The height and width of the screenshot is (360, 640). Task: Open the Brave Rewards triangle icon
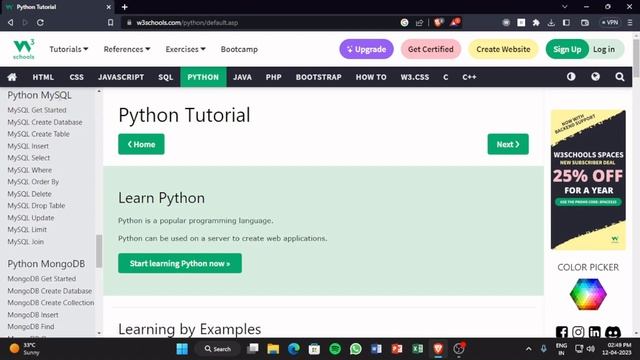point(455,22)
